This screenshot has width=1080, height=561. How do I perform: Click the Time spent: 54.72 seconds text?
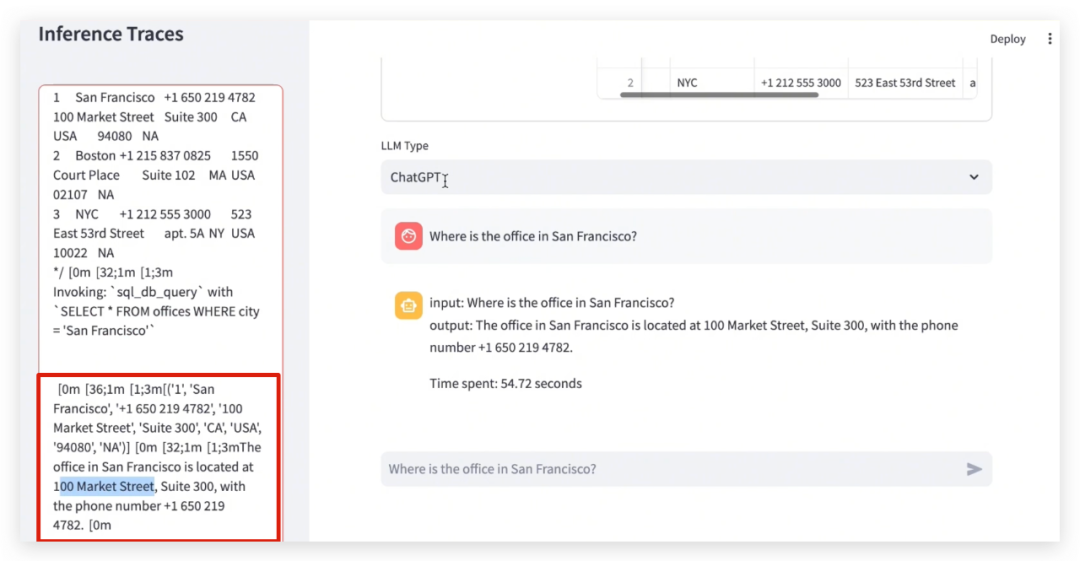coord(506,383)
